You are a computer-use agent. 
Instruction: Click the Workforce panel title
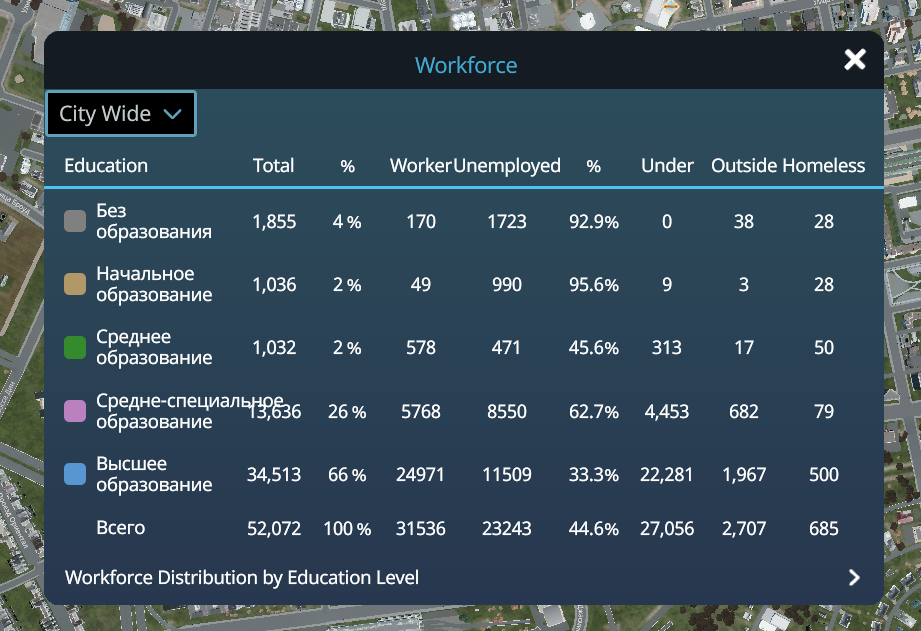[x=466, y=65]
